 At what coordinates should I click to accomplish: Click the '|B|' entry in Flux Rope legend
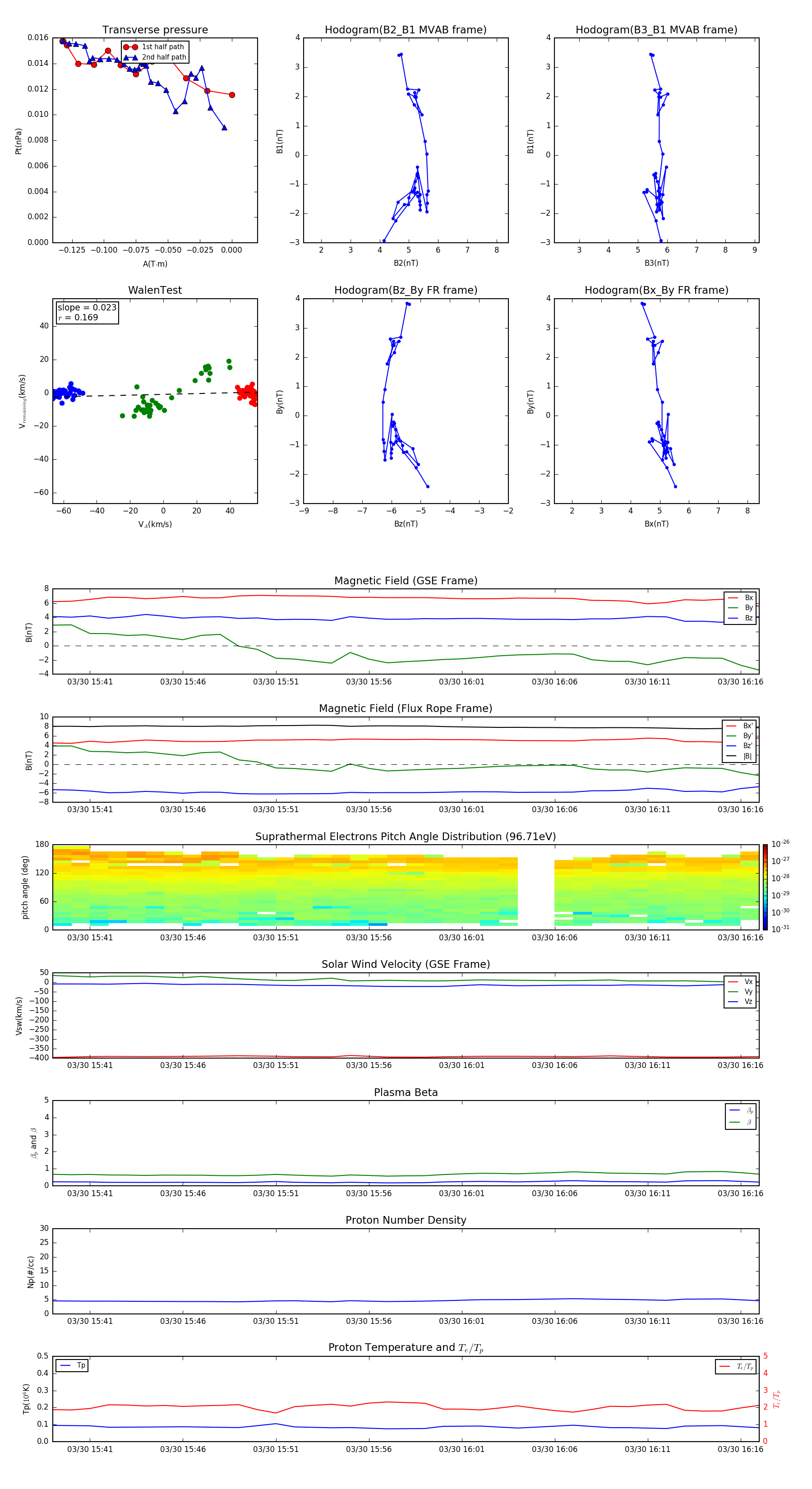point(740,756)
